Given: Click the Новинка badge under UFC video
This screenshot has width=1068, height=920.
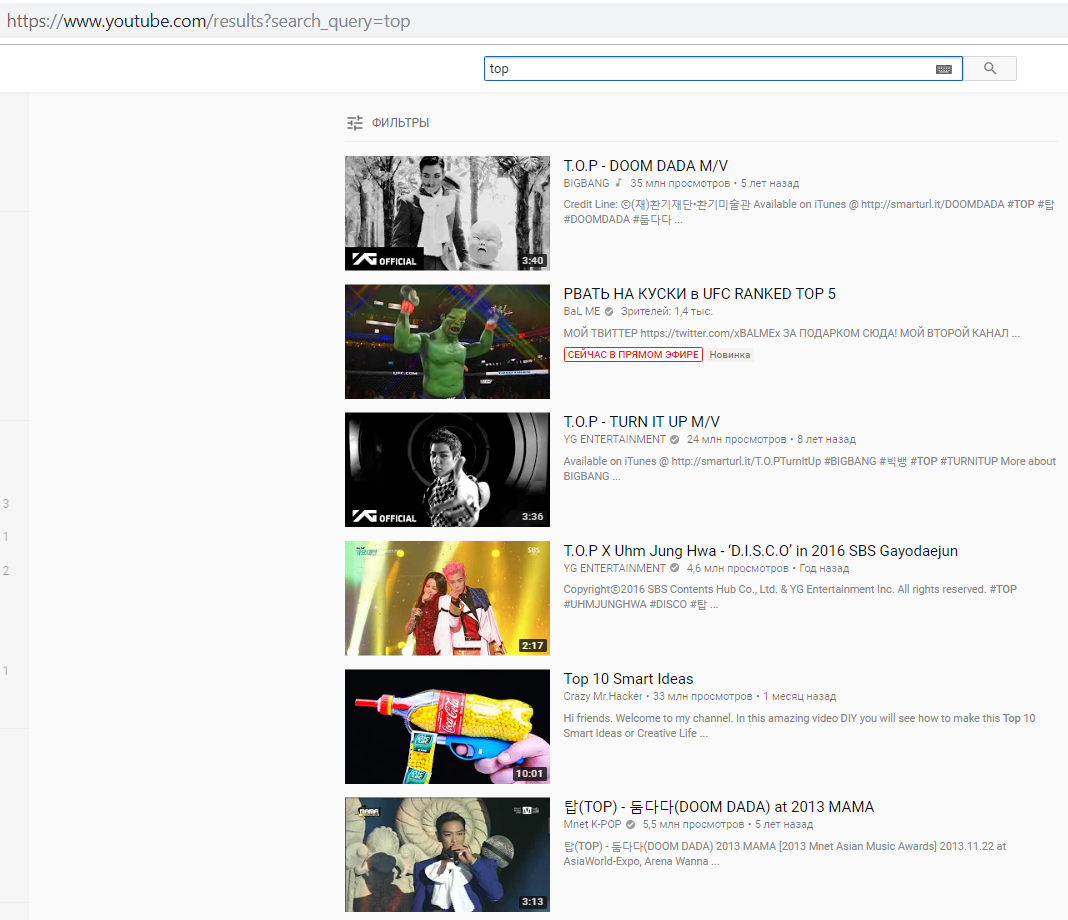Looking at the screenshot, I should (x=730, y=355).
